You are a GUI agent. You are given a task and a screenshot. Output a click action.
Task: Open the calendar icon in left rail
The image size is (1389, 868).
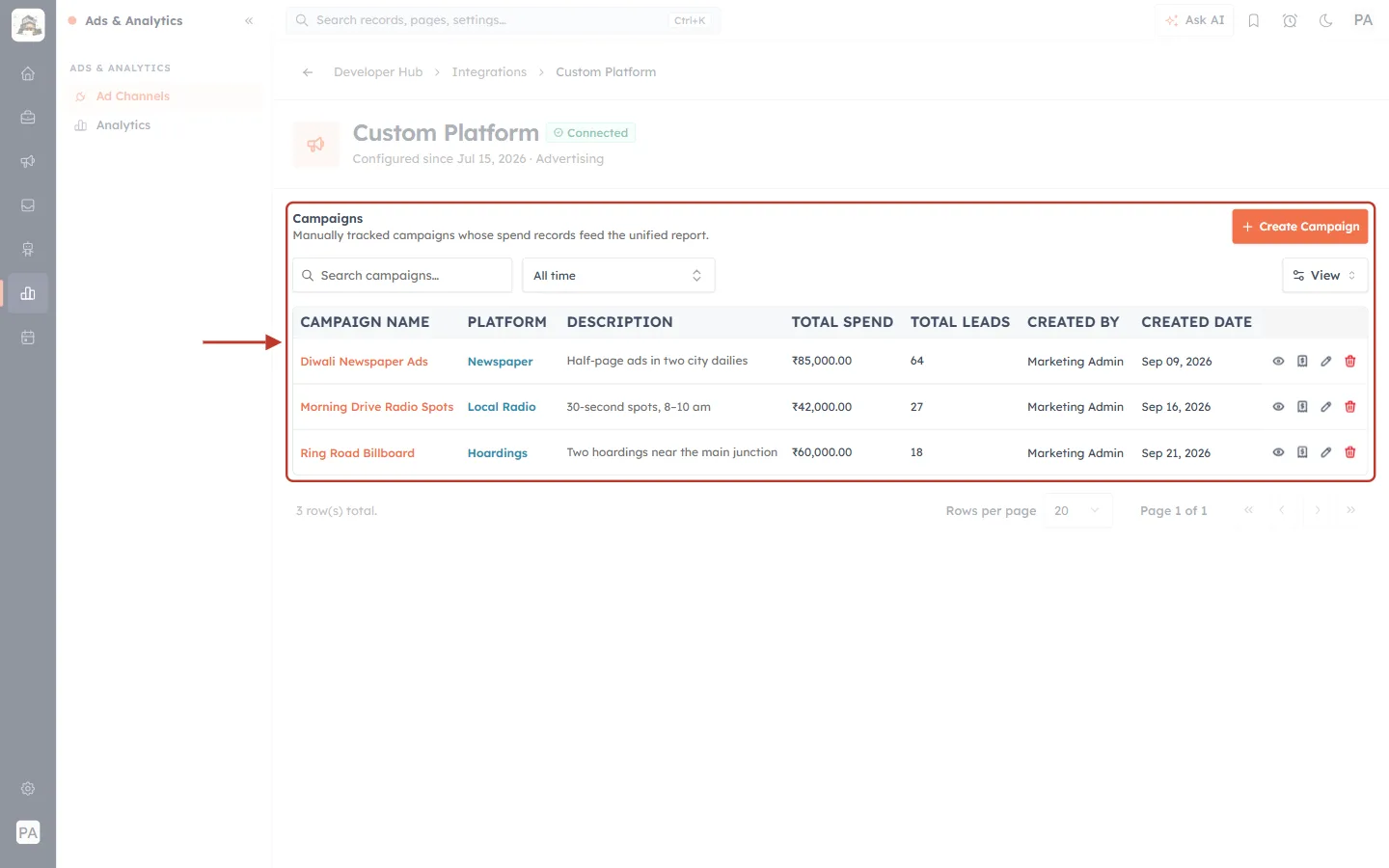(28, 338)
